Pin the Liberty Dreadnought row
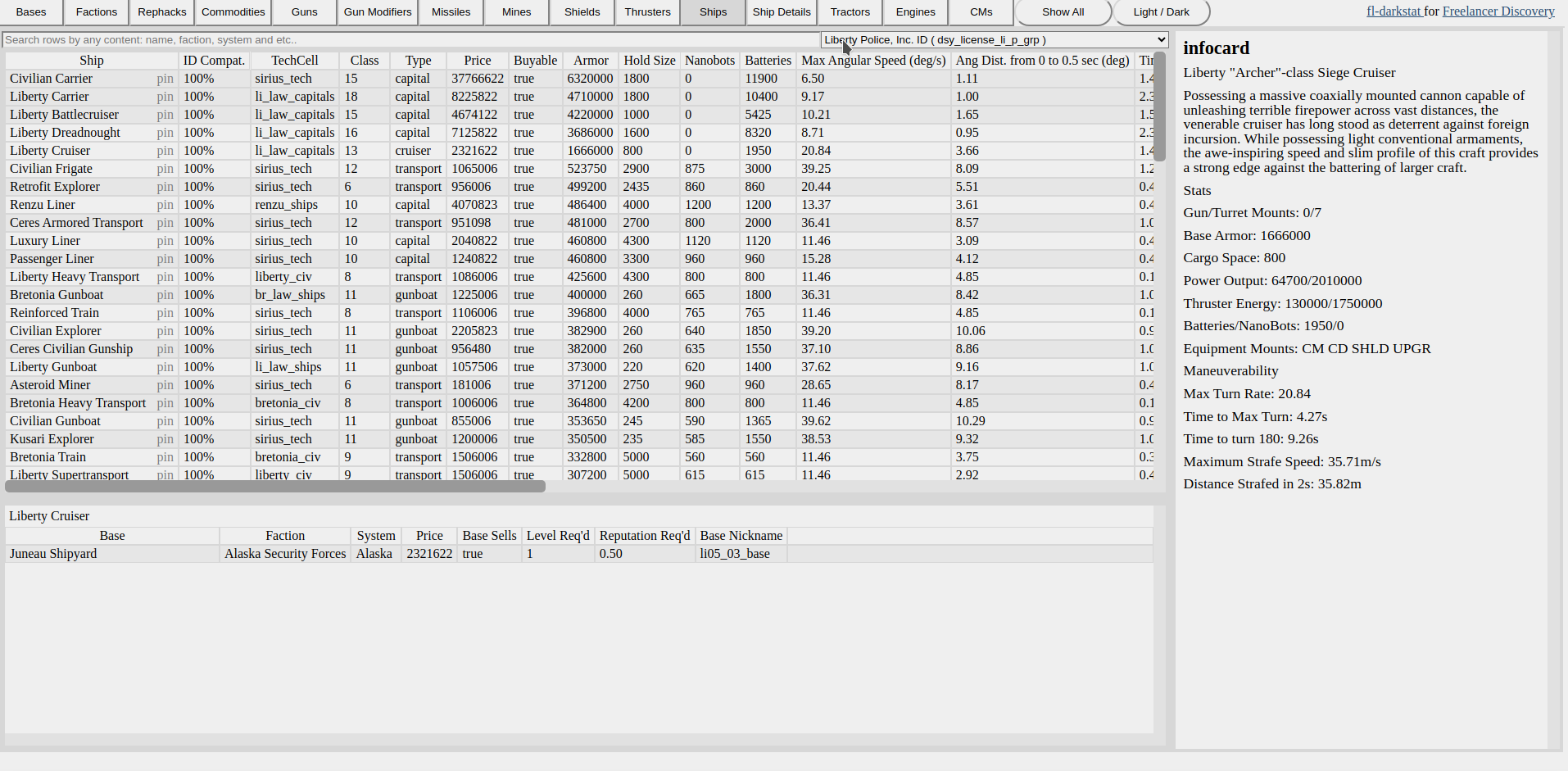 (x=165, y=133)
